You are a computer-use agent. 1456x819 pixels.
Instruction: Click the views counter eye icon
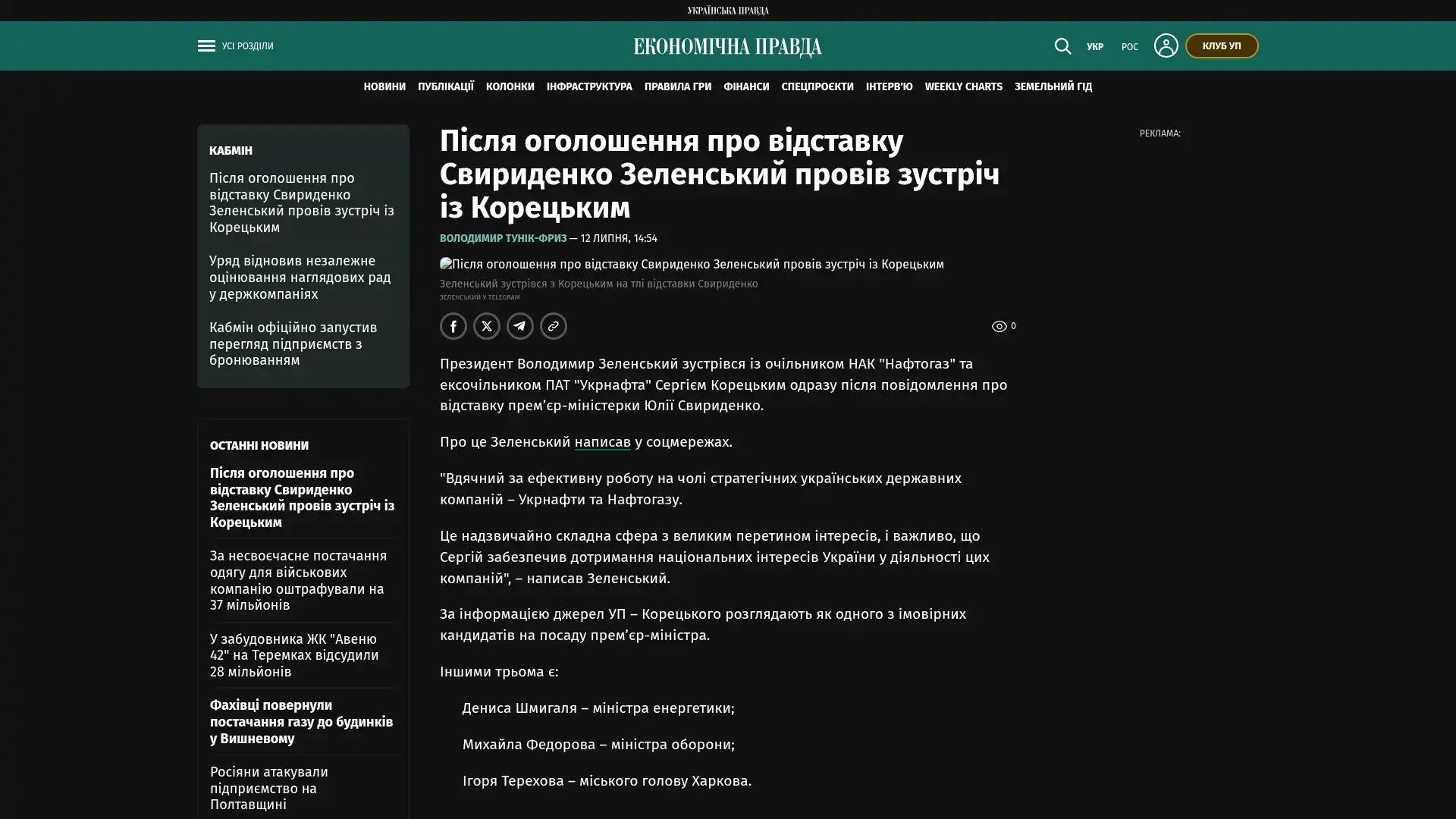(x=999, y=326)
